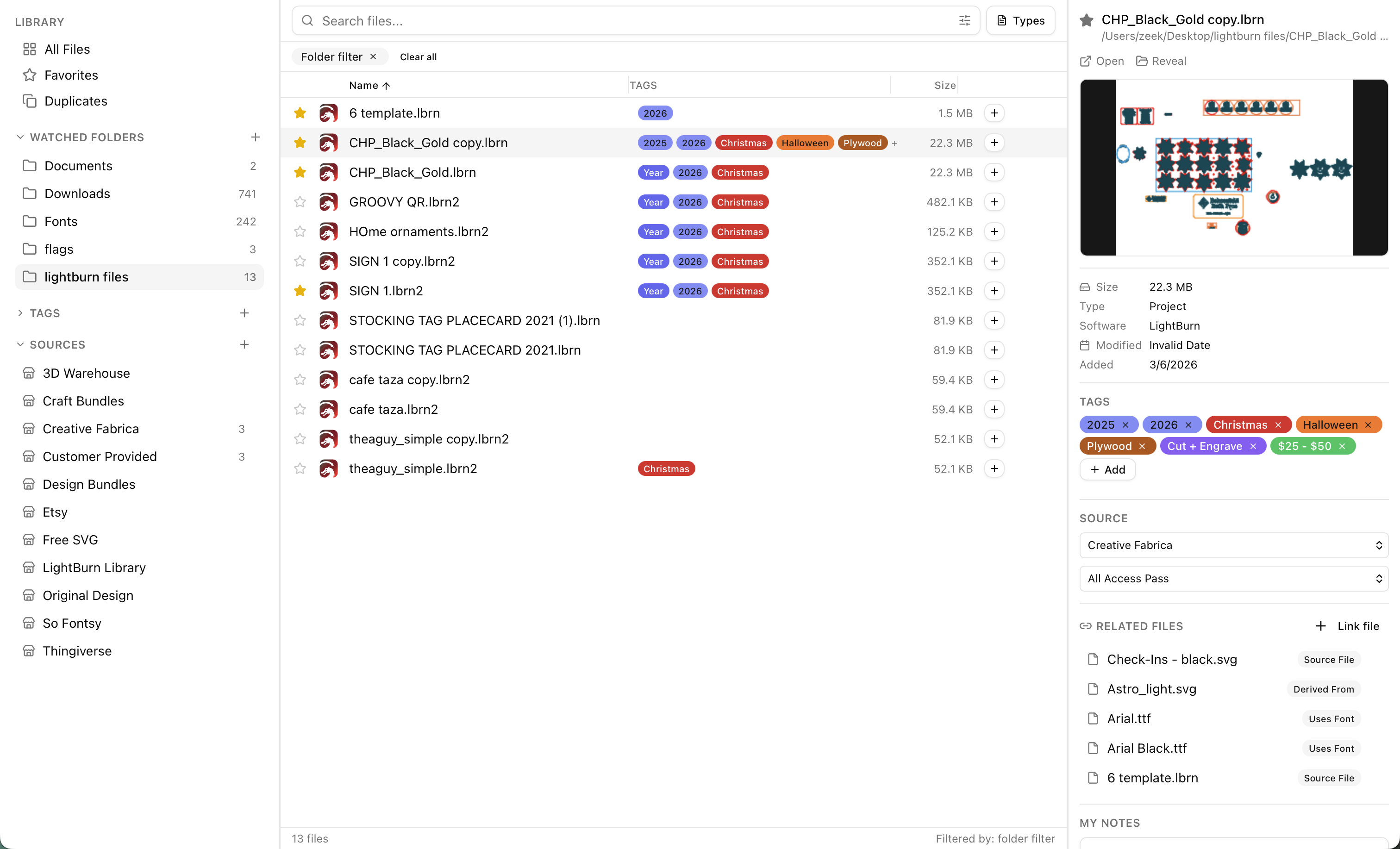Favorite GROOVY QR.lbrn2 via its star
The height and width of the screenshot is (849, 1400).
[x=300, y=202]
